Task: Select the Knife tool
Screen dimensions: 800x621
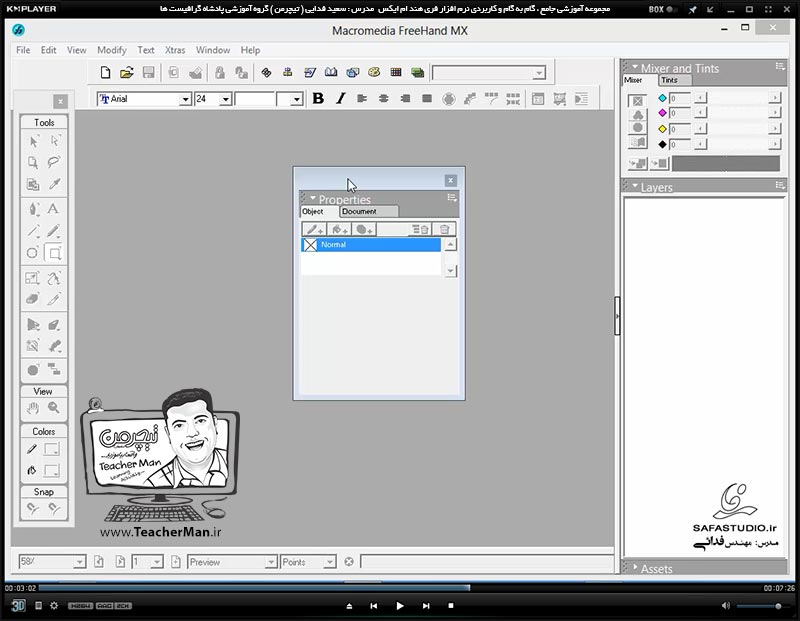Action: click(x=54, y=299)
